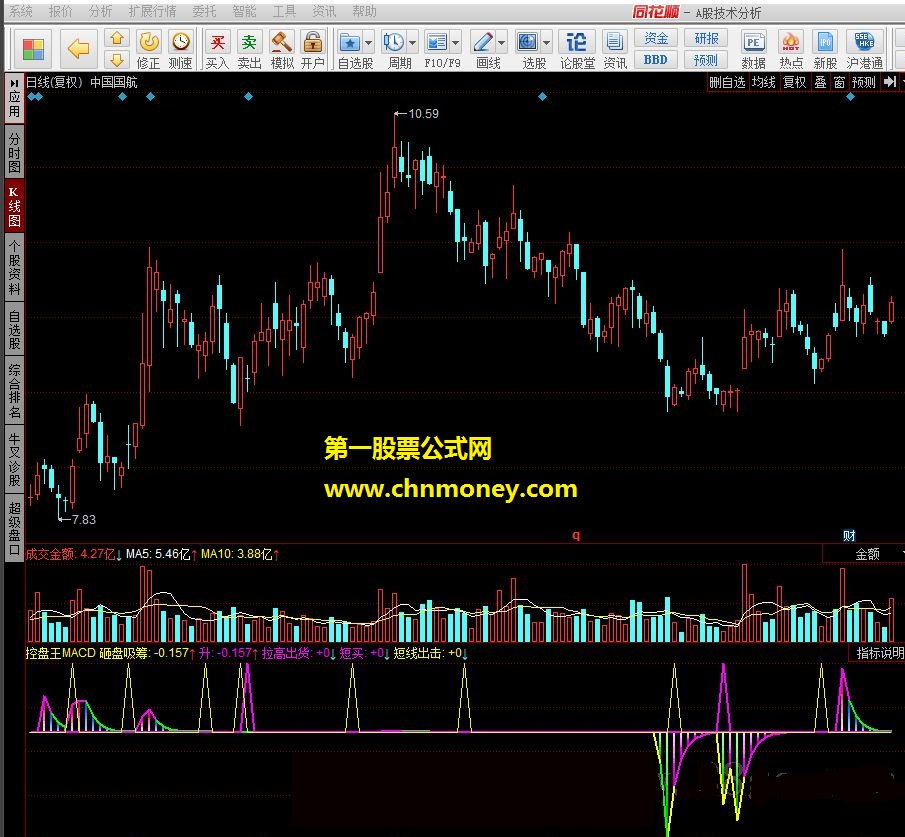The height and width of the screenshot is (837, 905).
Task: Expand the 自选股 dropdown arrow
Action: 368,42
